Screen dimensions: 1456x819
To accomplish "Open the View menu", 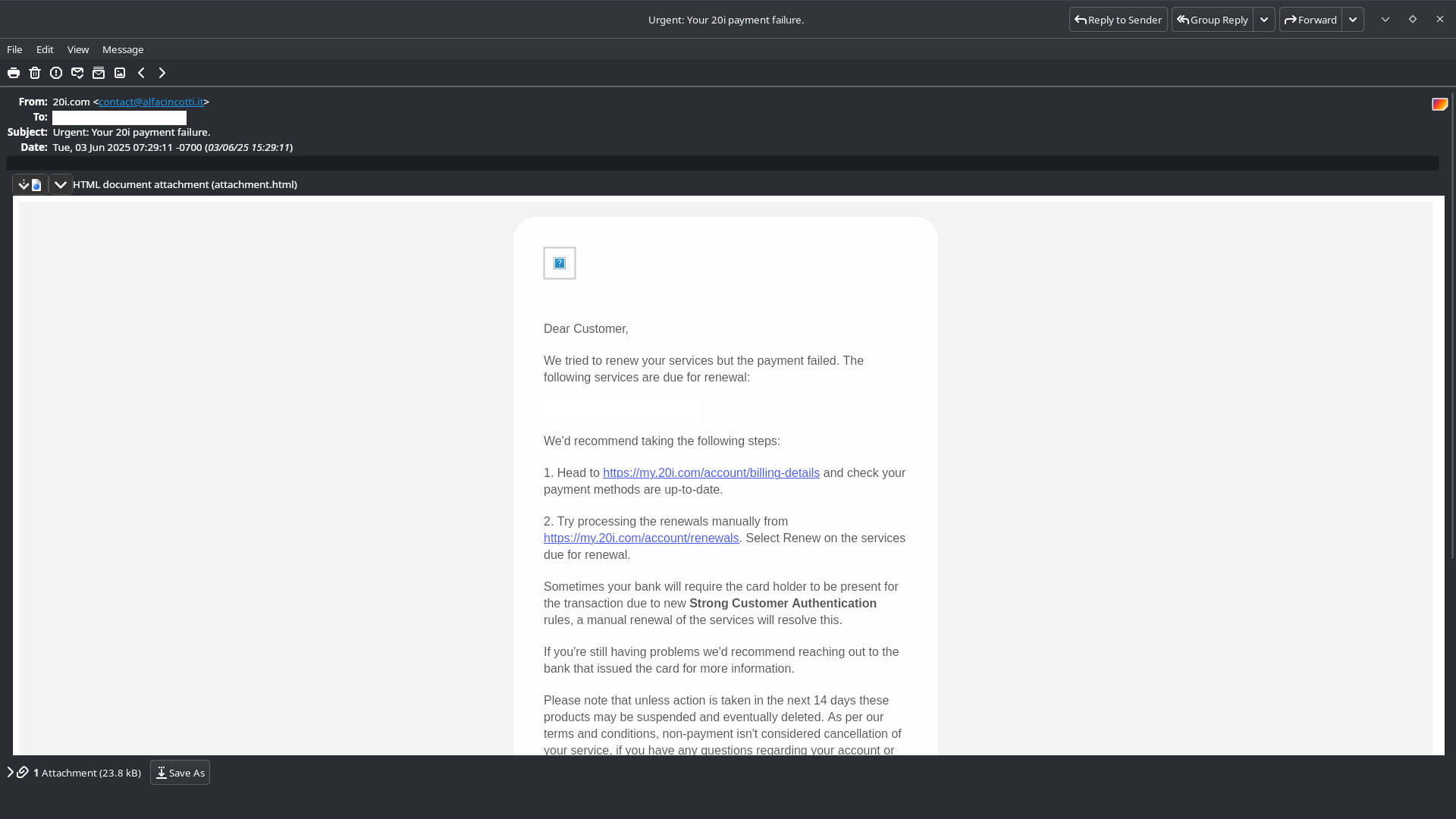I will click(x=78, y=49).
